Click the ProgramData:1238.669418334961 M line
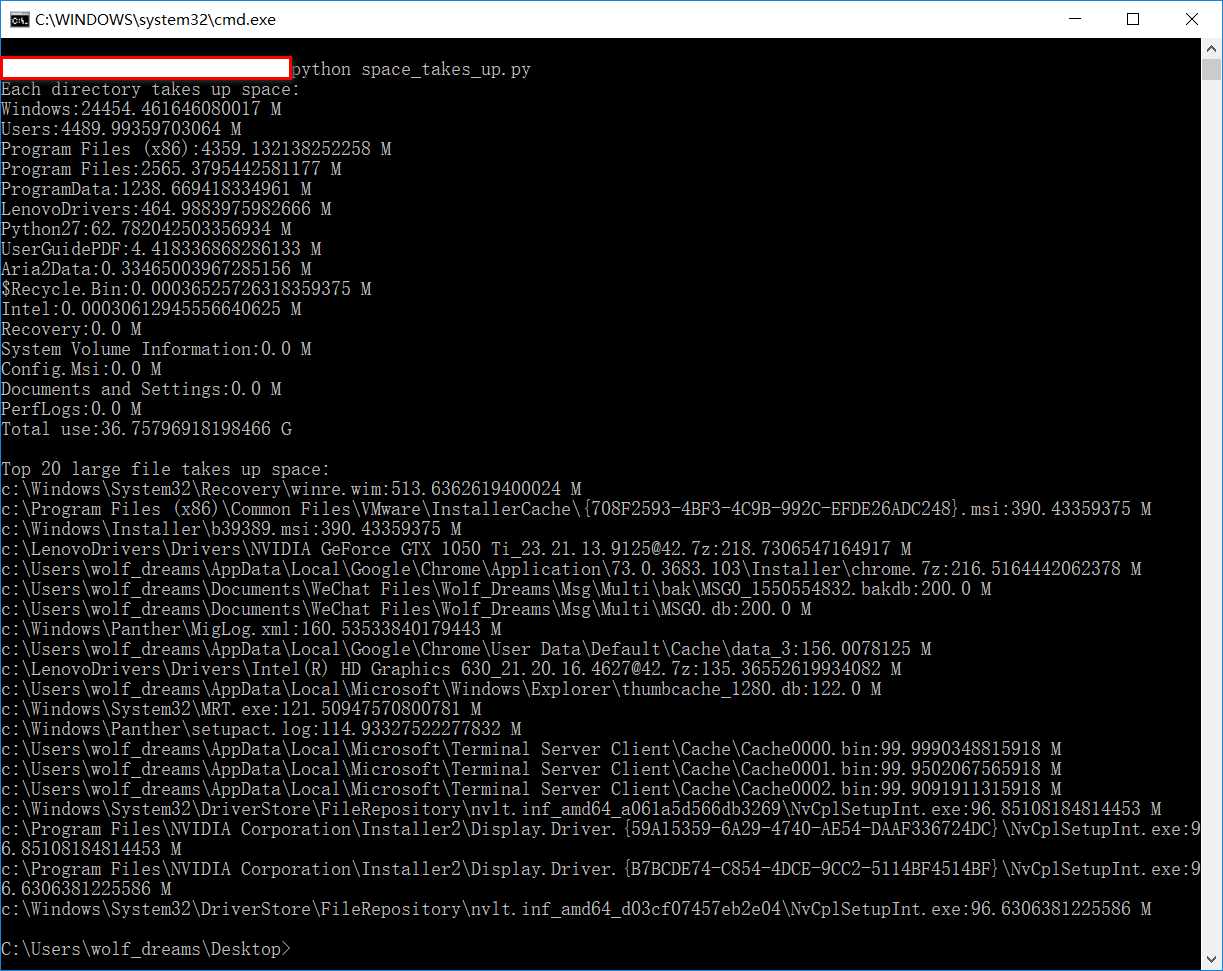1223x971 pixels. [156, 189]
